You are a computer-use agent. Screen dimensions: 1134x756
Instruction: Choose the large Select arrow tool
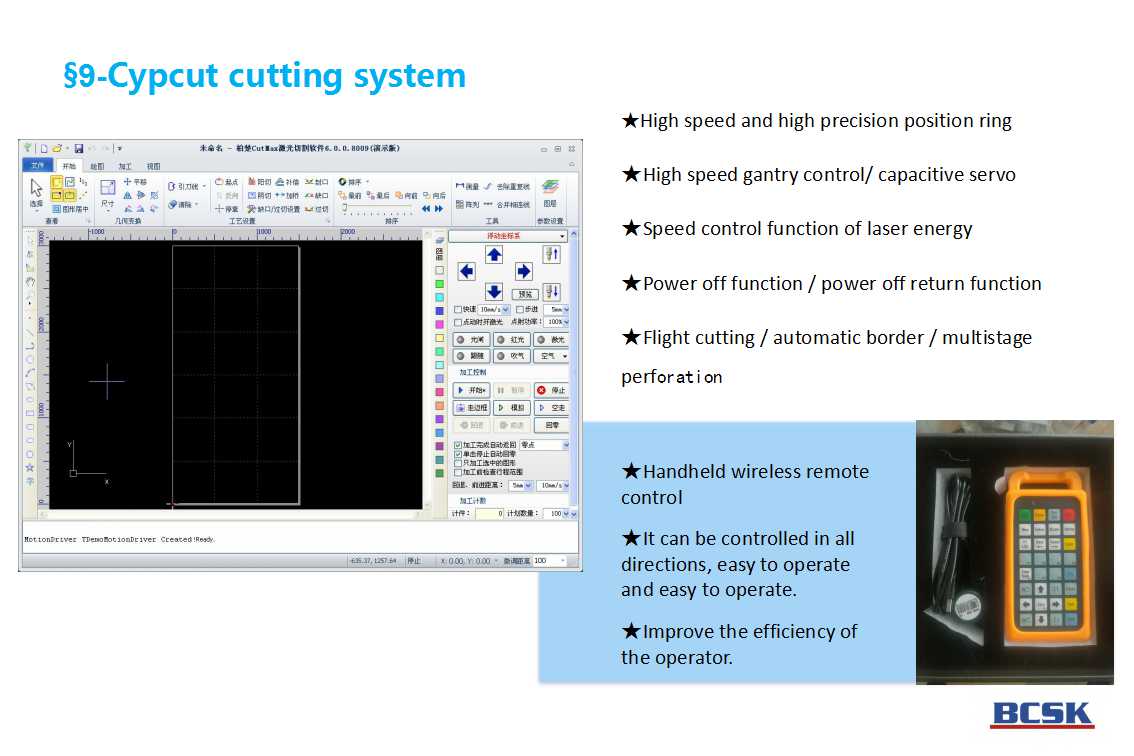point(36,190)
